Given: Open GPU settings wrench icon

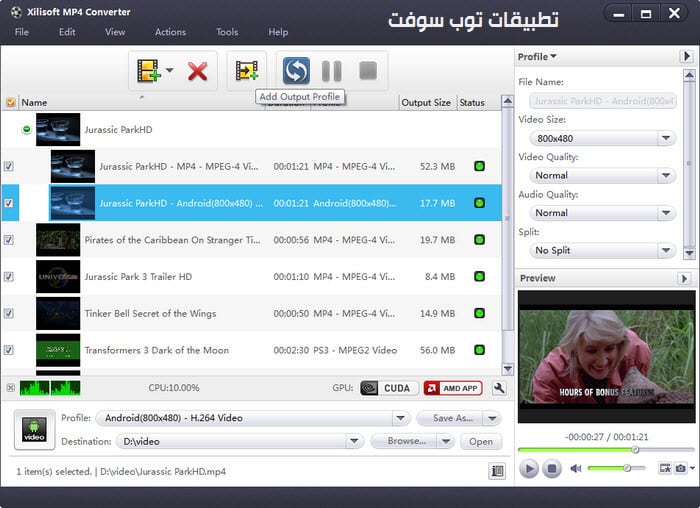Looking at the screenshot, I should tap(499, 388).
